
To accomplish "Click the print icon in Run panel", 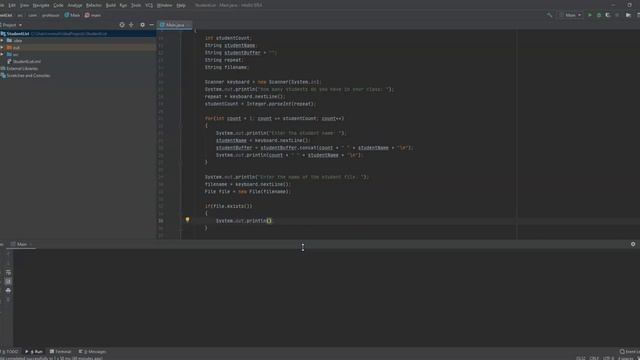I will (x=8, y=290).
